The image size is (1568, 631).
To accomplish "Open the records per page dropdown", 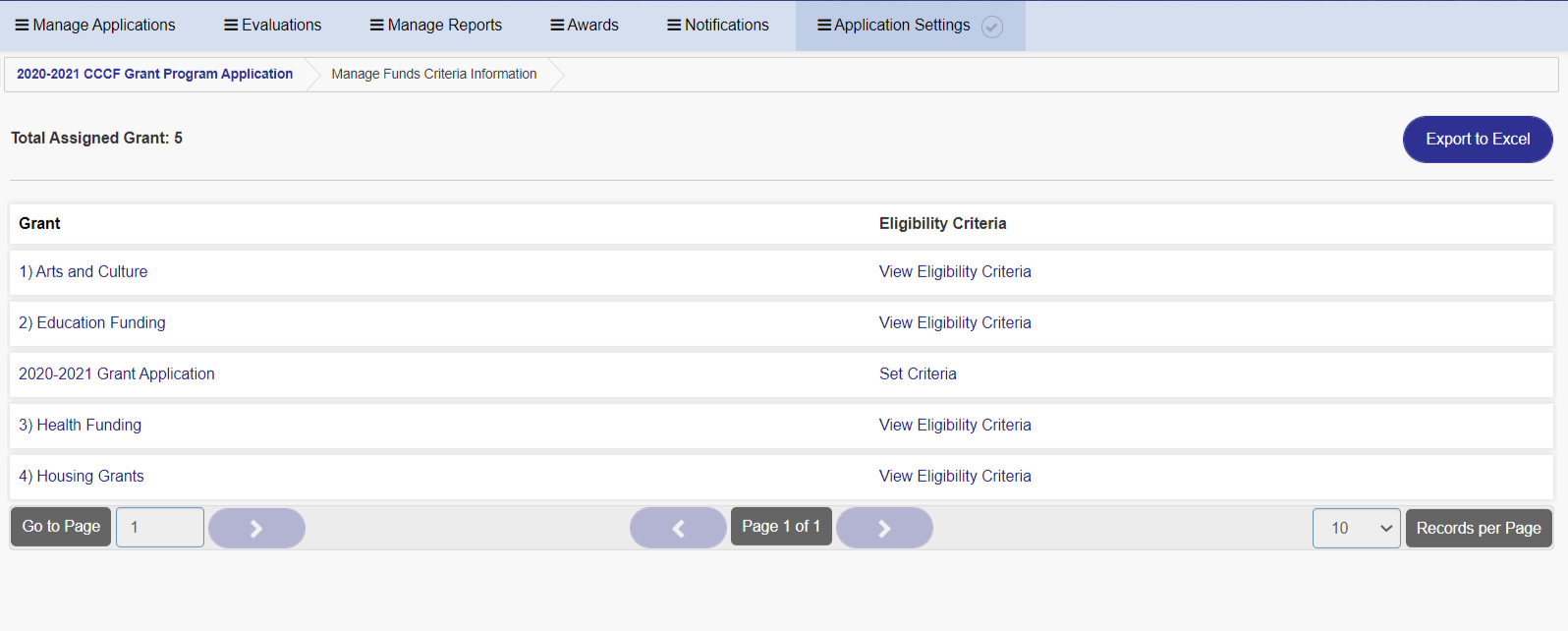I will click(x=1356, y=528).
